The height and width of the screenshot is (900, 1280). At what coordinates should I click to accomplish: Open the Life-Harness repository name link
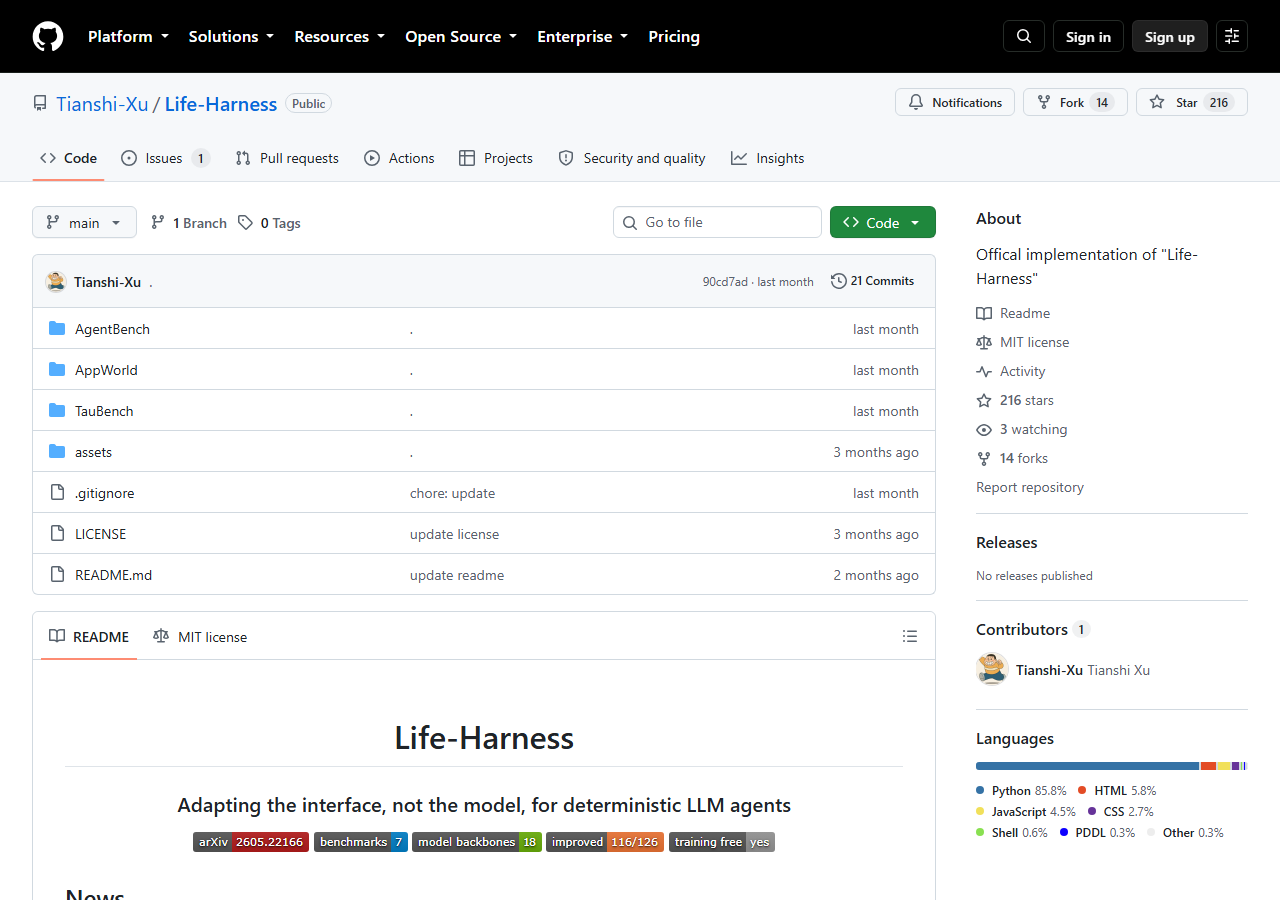pyautogui.click(x=221, y=104)
